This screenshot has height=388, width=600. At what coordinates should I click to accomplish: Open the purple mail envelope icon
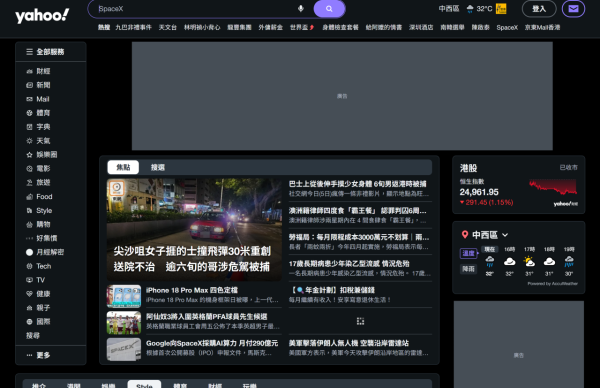click(x=573, y=9)
